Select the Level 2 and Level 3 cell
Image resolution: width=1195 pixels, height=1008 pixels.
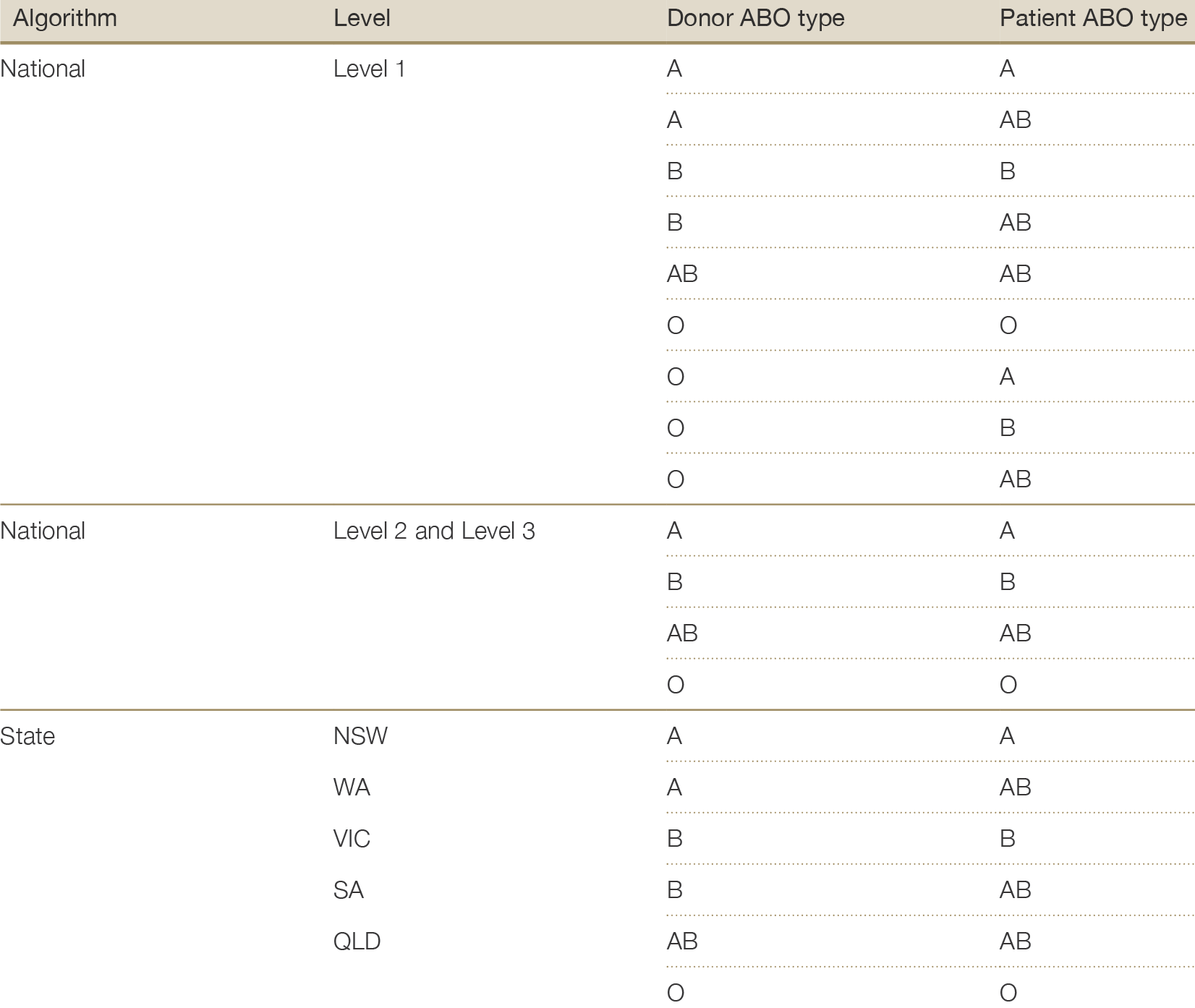(434, 531)
